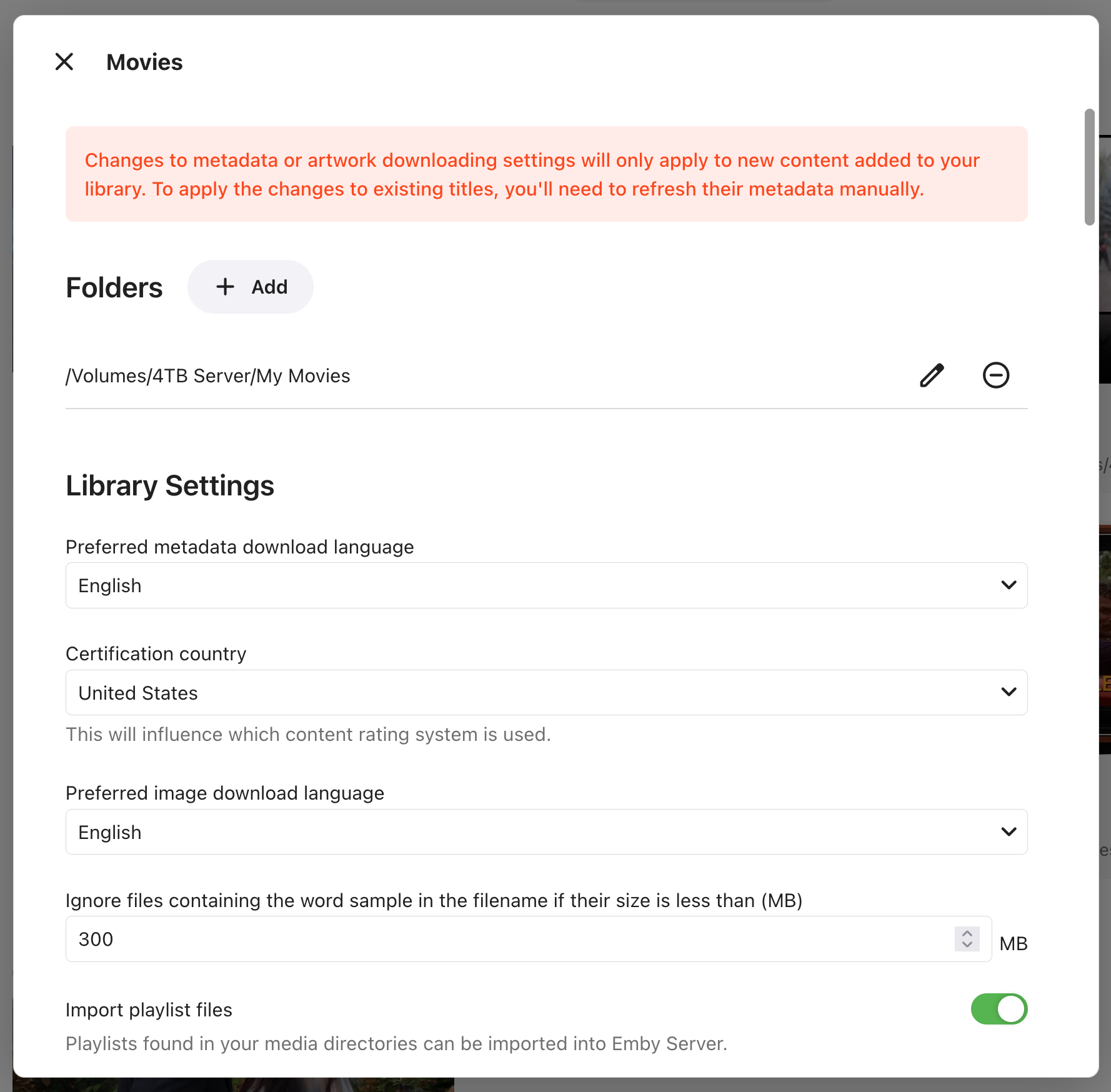Click the Movies dialog title
Screen dimensions: 1111x1092
(x=144, y=62)
